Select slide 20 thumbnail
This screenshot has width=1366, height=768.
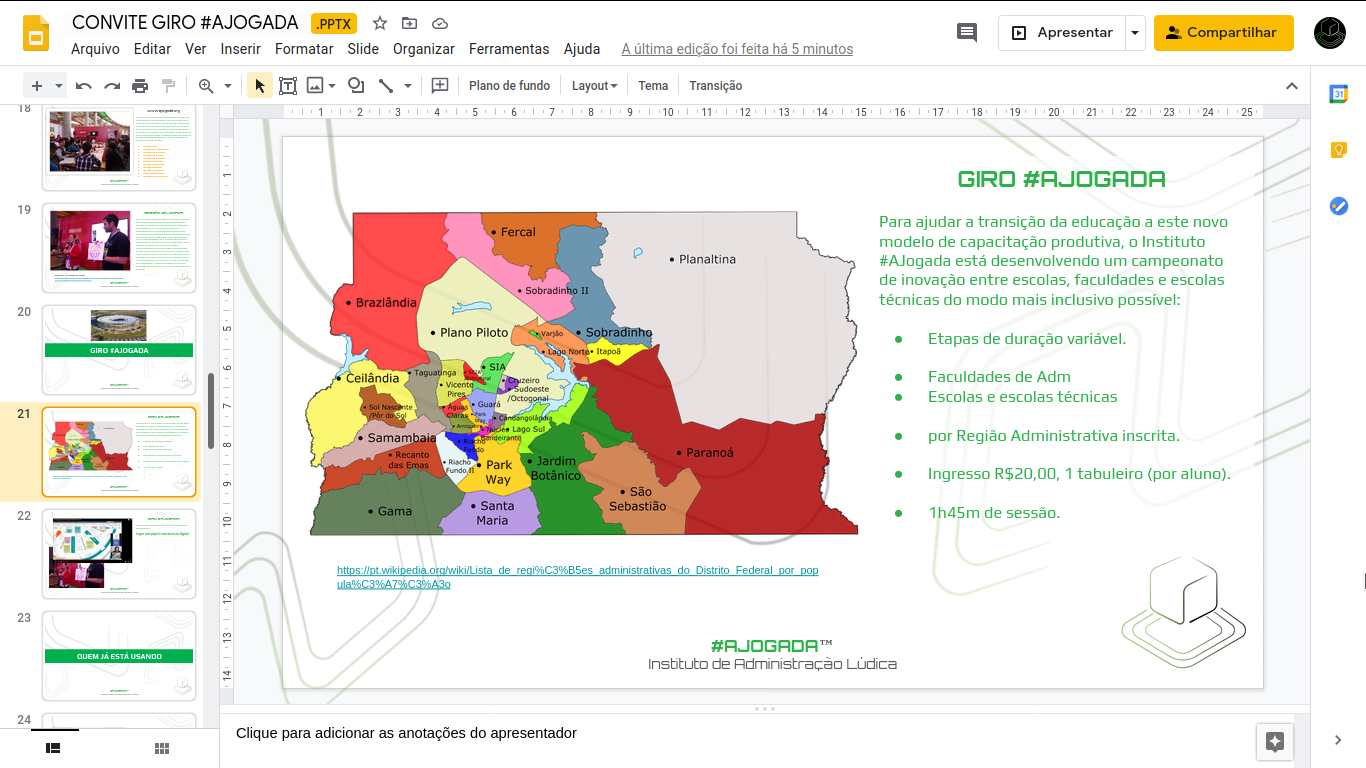click(x=119, y=350)
